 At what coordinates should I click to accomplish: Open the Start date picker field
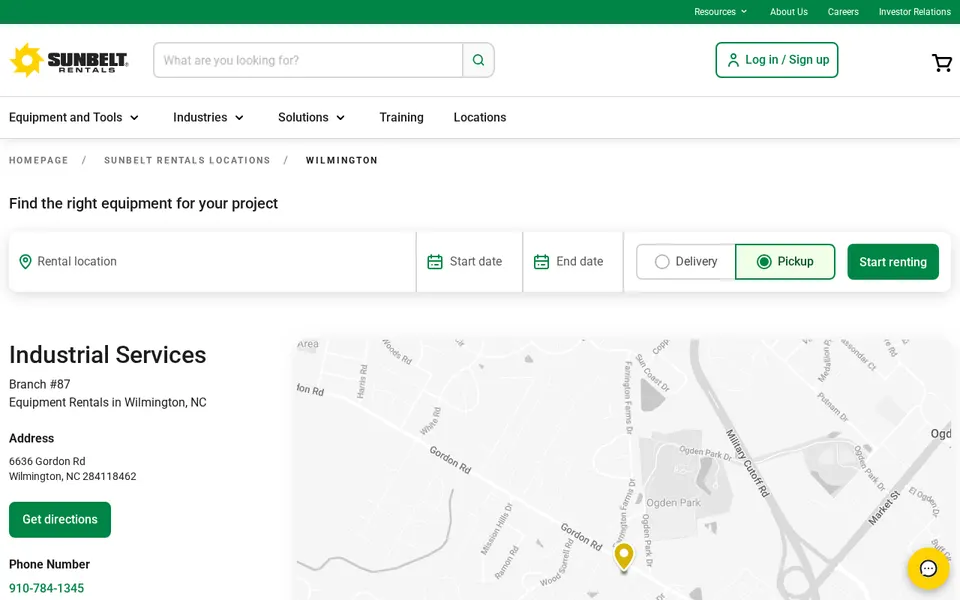pyautogui.click(x=470, y=261)
